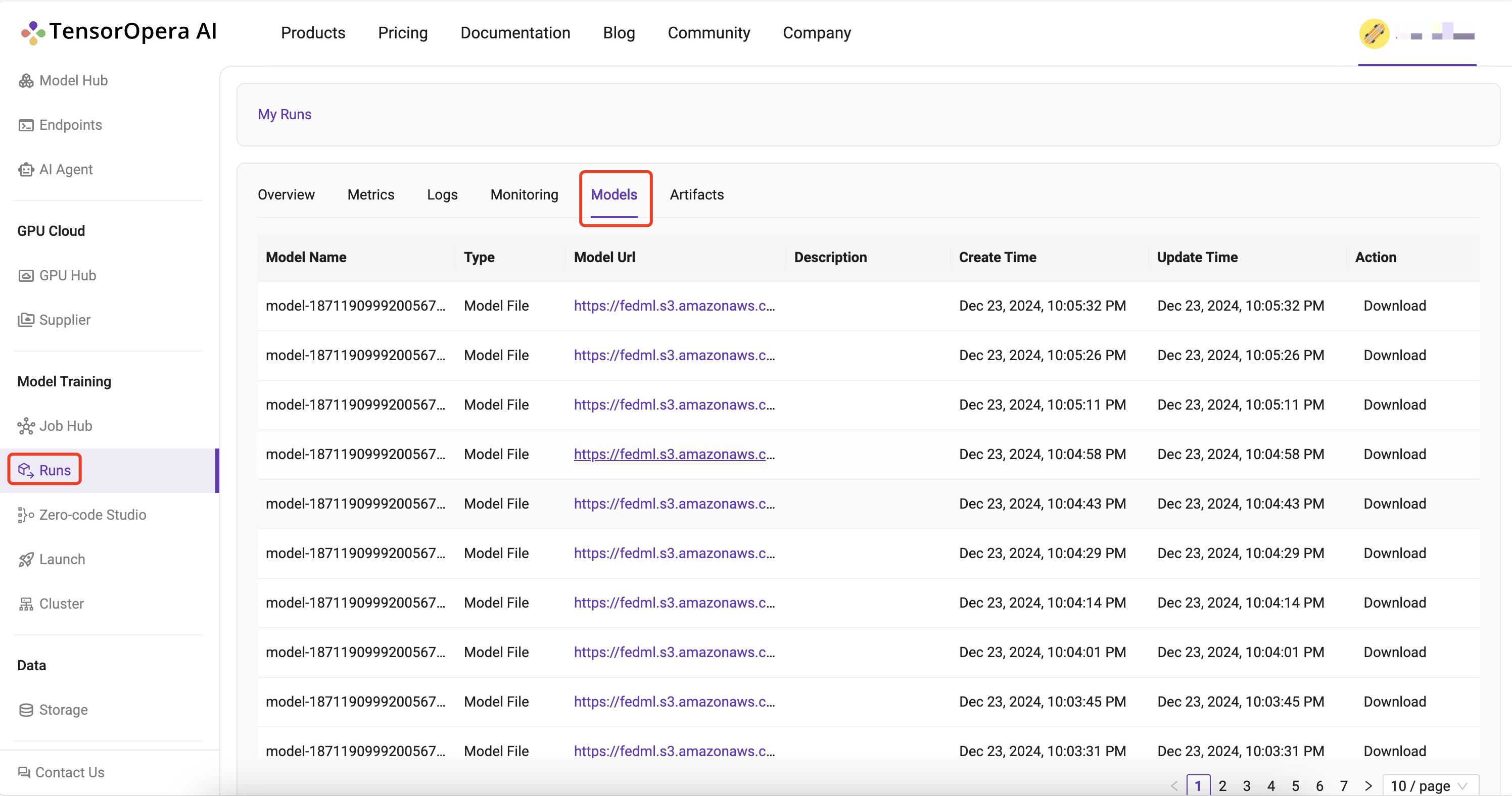Open the Blog link

tap(619, 33)
